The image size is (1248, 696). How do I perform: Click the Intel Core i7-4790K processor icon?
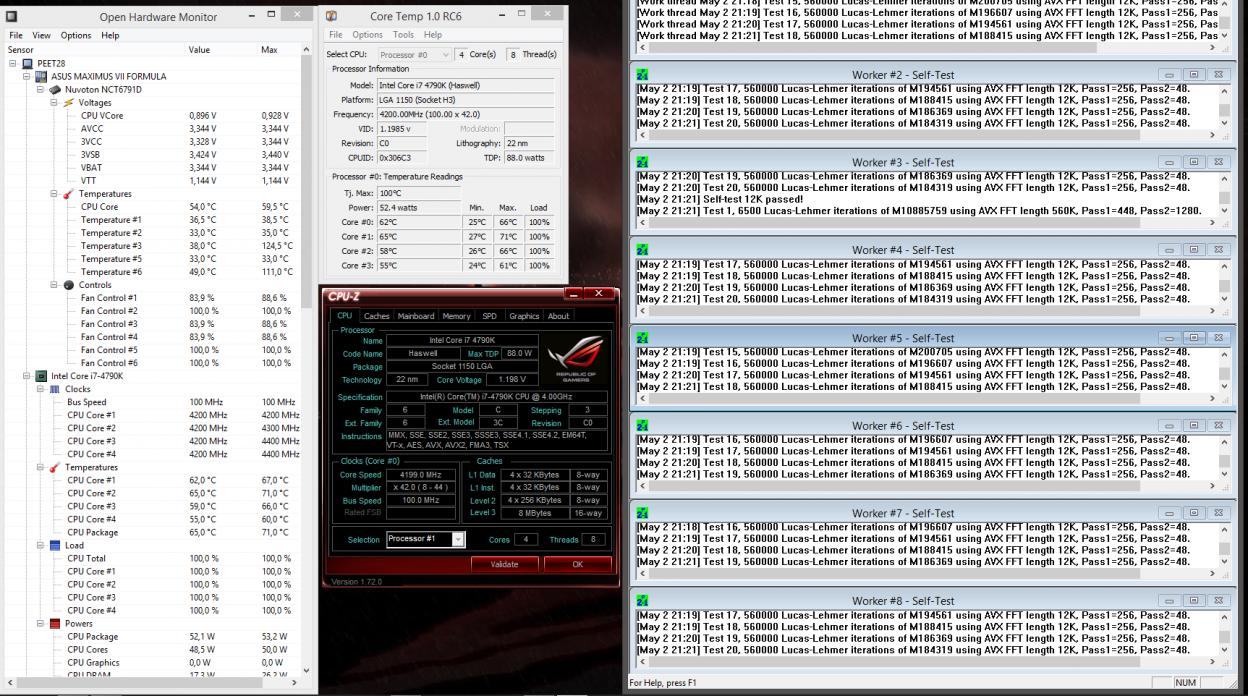(41, 376)
